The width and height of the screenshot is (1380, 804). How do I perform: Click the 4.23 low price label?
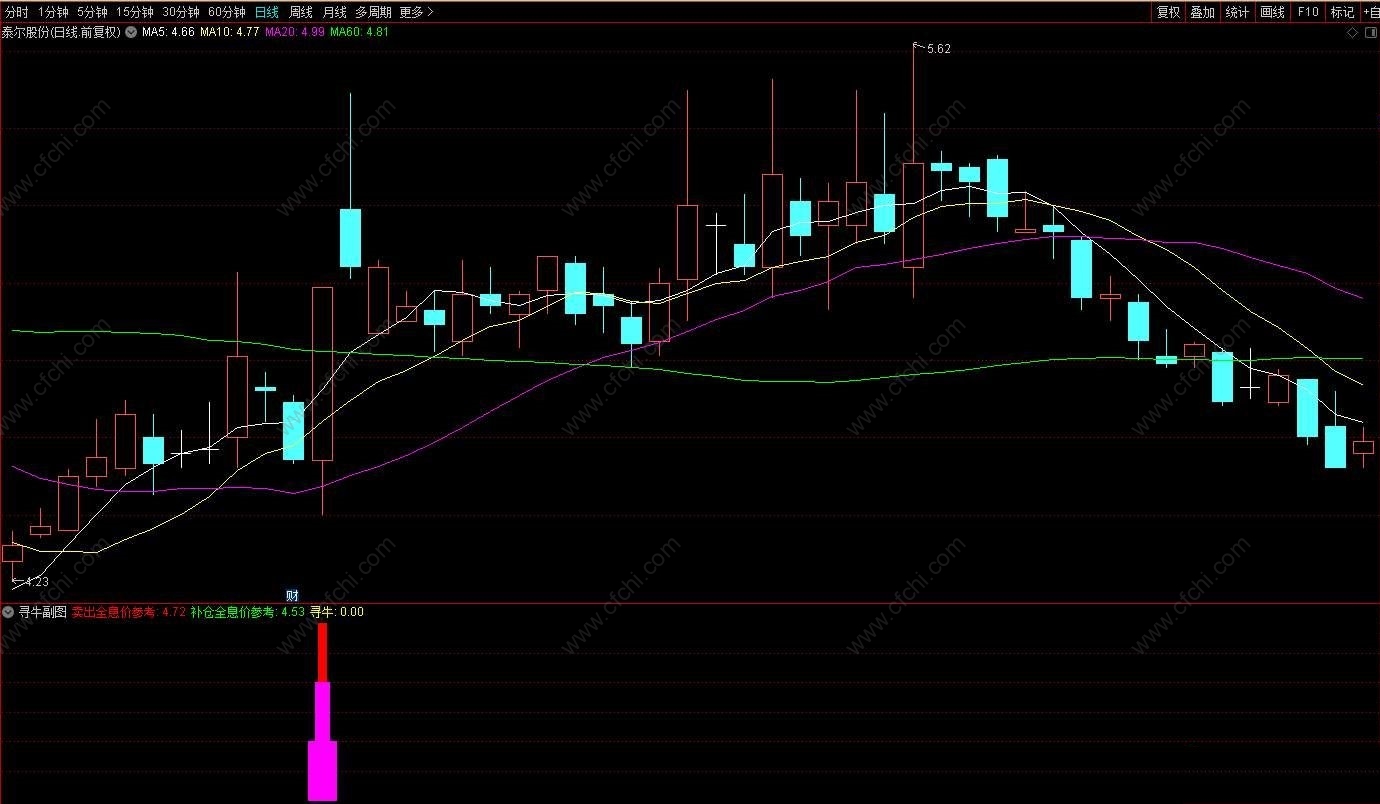(x=36, y=581)
